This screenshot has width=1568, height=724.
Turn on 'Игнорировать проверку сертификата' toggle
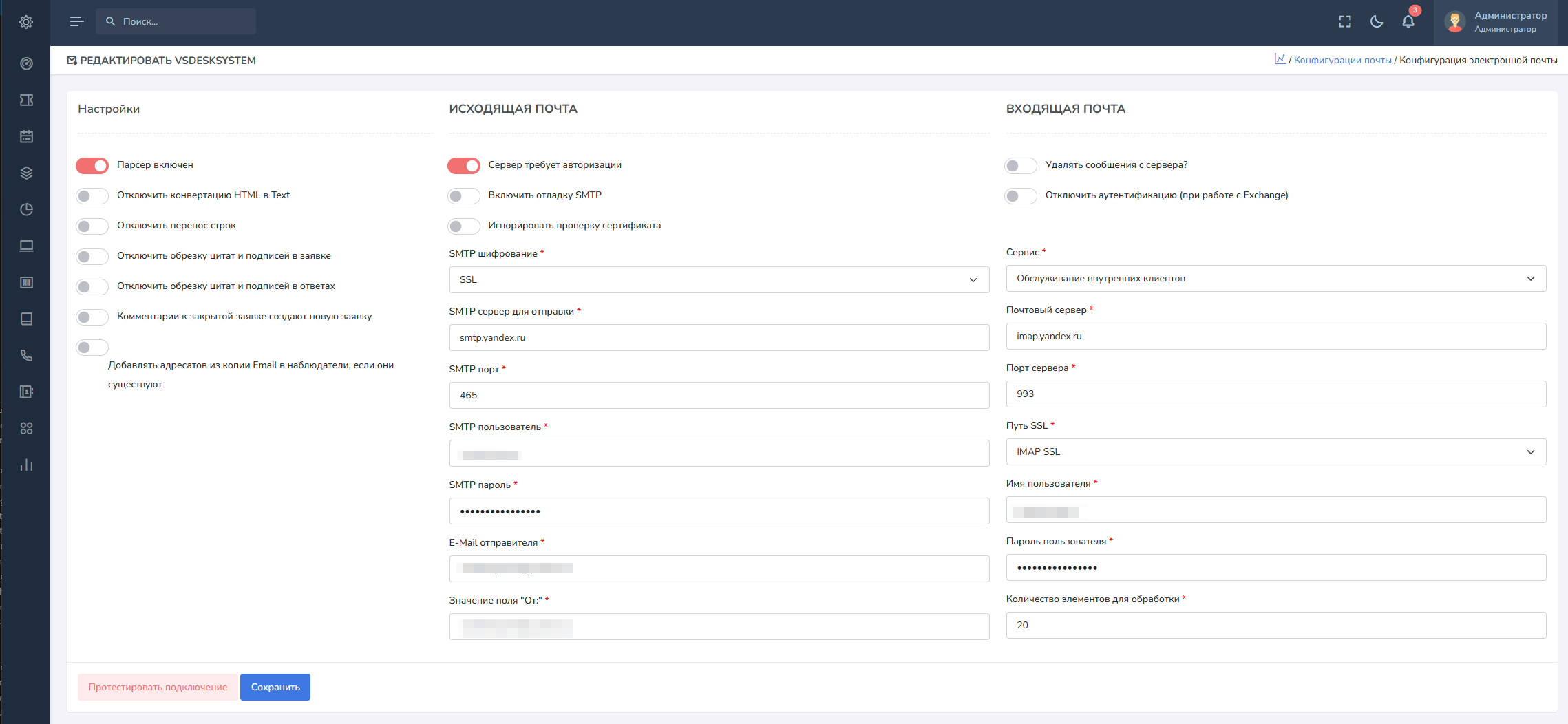(464, 226)
